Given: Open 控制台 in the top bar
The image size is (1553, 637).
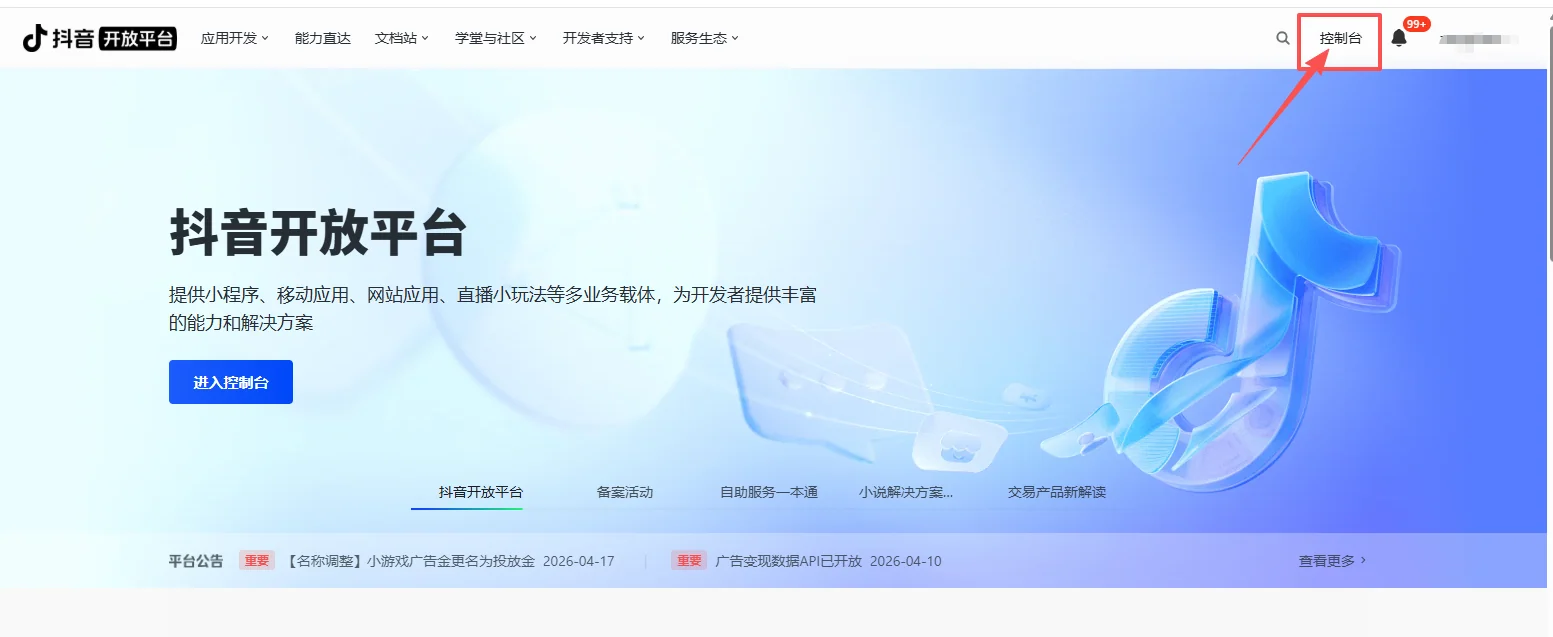Looking at the screenshot, I should [x=1340, y=39].
